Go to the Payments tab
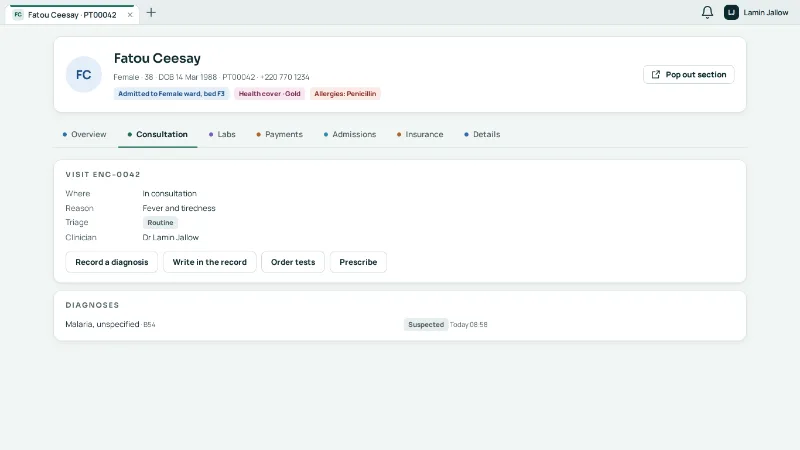Image resolution: width=800 pixels, height=450 pixels. tap(280, 134)
